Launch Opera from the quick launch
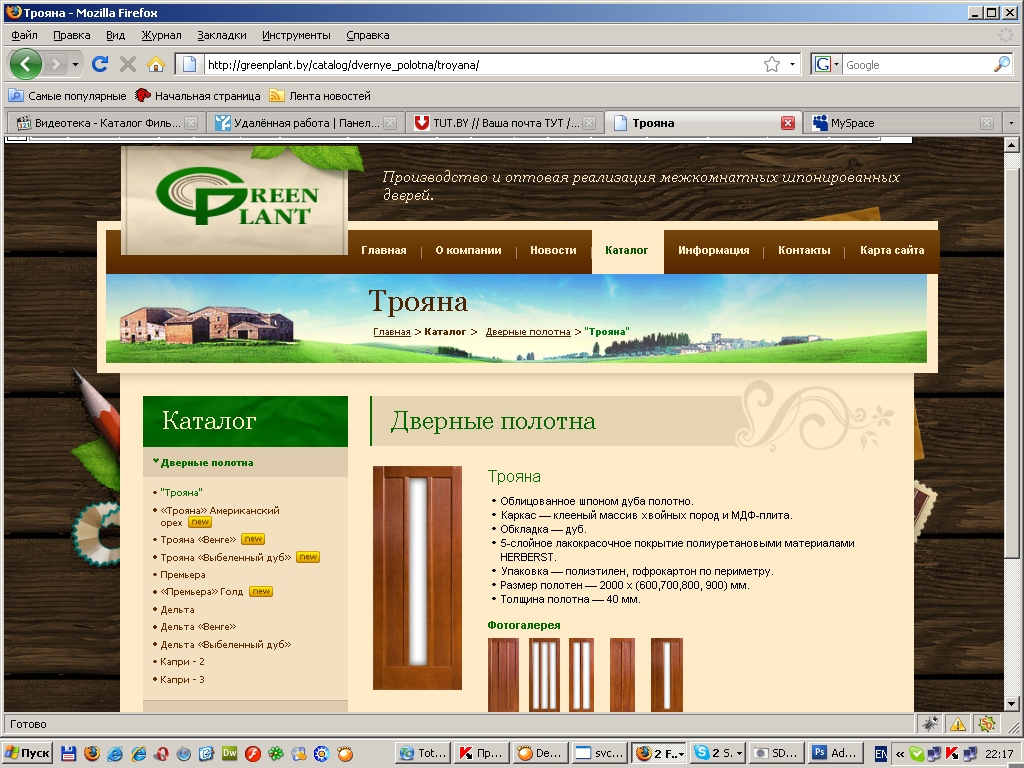Screen dimensions: 1024x768 coord(161,754)
